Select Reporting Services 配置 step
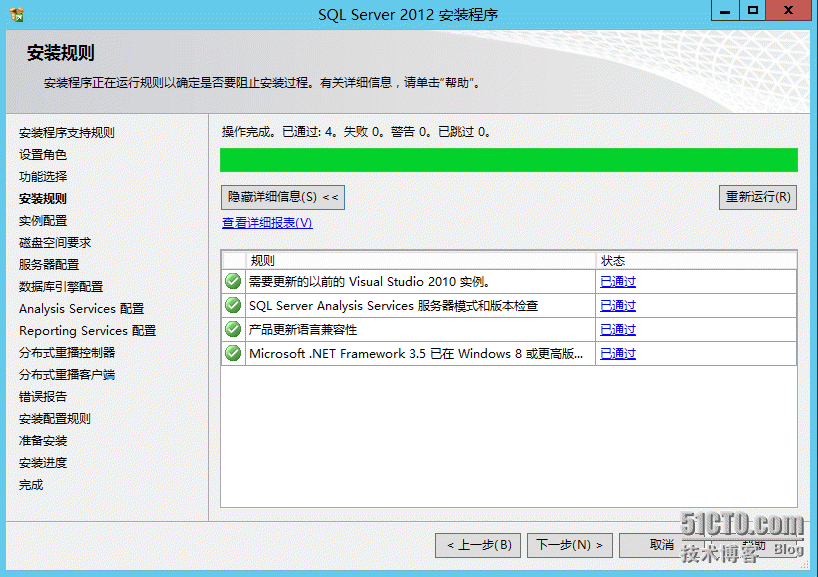The height and width of the screenshot is (577, 818). (x=88, y=331)
